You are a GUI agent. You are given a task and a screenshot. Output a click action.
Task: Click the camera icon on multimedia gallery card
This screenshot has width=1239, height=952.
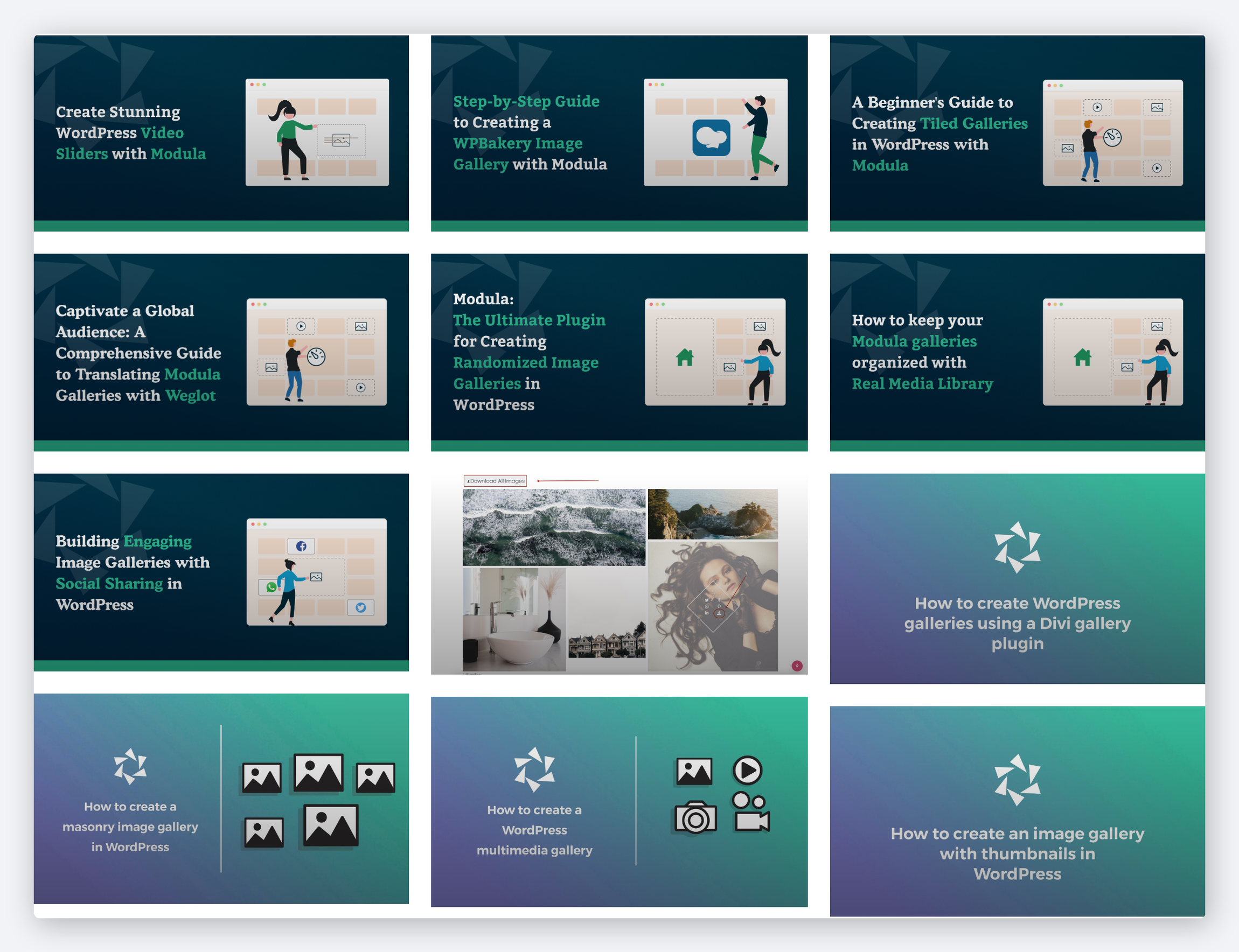pyautogui.click(x=695, y=816)
